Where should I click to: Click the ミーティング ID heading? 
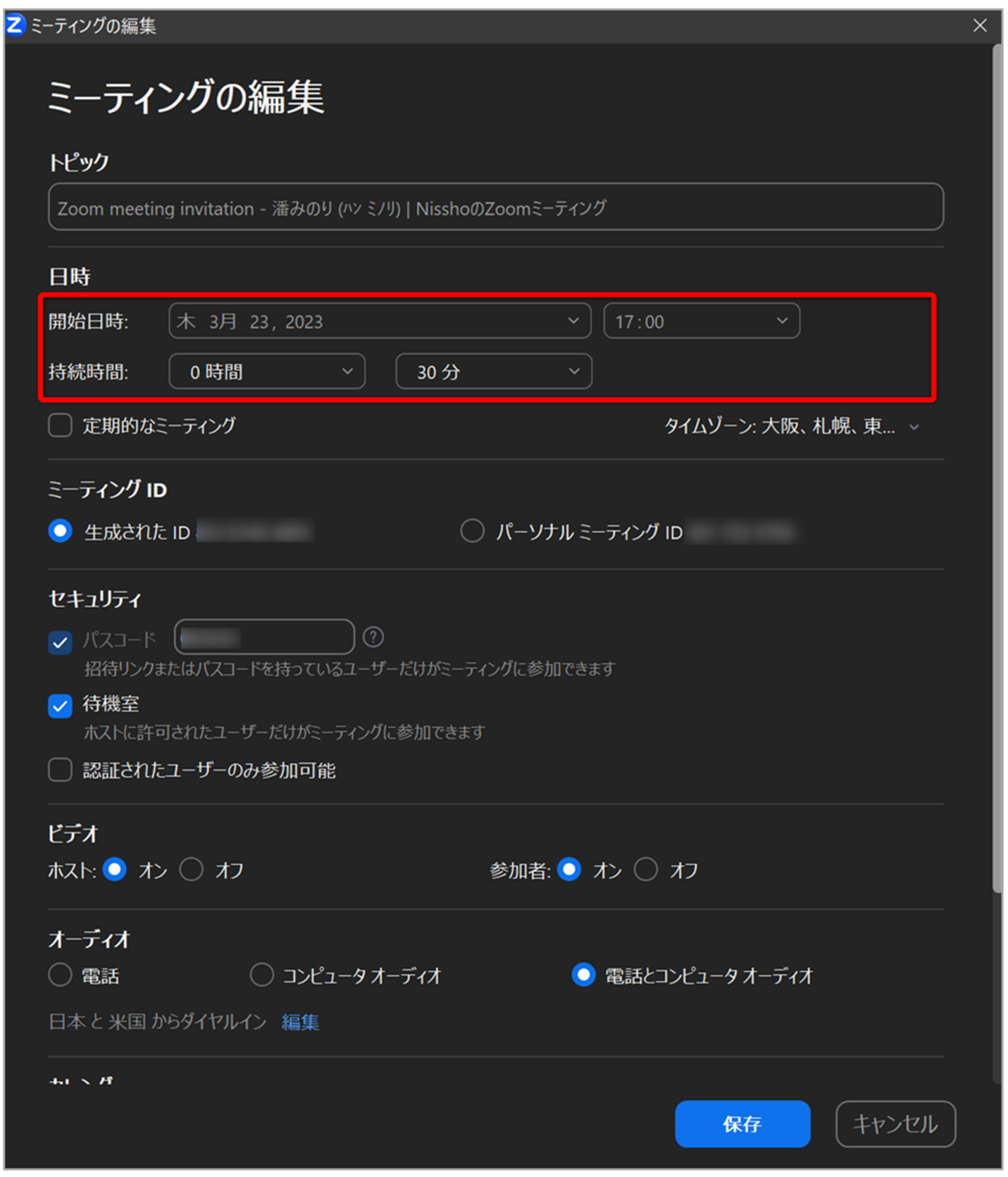[x=107, y=490]
